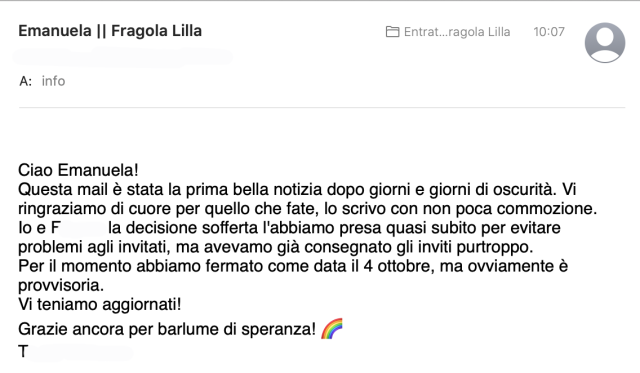Click the blurred signature starting with 'T'
640x373 pixels.
tap(76, 351)
